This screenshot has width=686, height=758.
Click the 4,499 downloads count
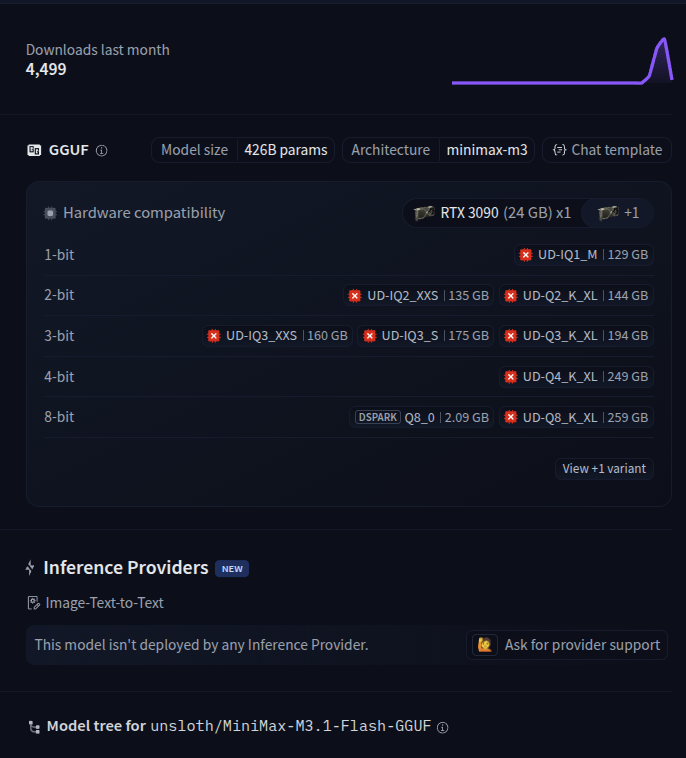pos(46,69)
